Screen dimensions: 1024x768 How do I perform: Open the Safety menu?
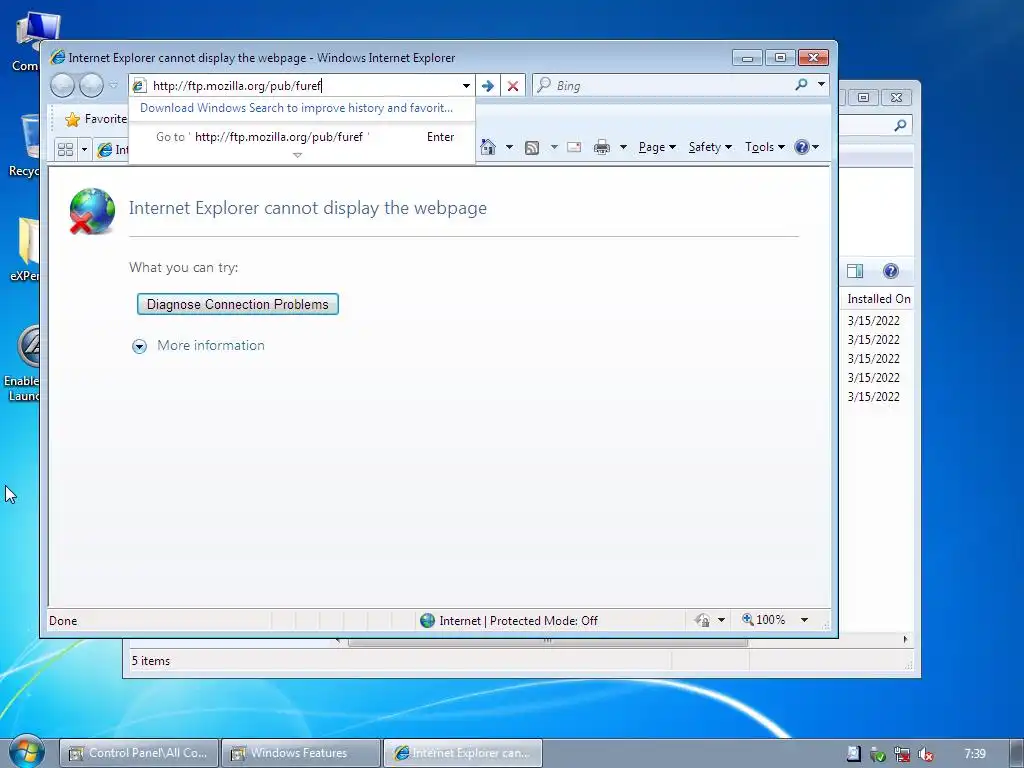click(x=710, y=147)
